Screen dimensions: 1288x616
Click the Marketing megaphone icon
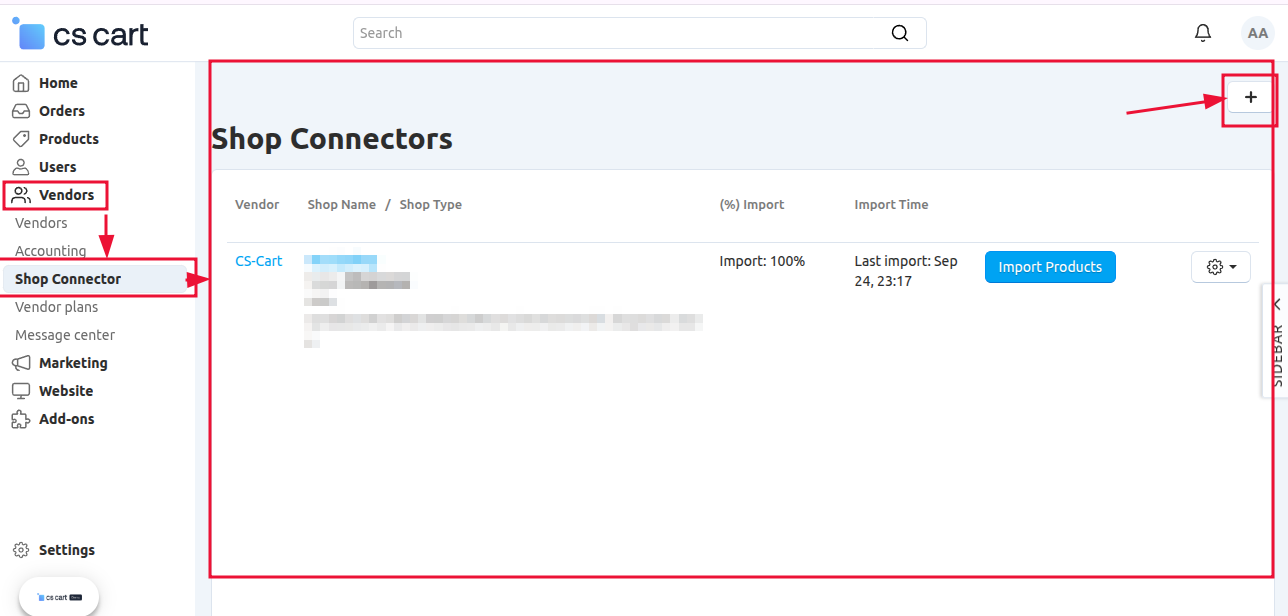[x=21, y=363]
